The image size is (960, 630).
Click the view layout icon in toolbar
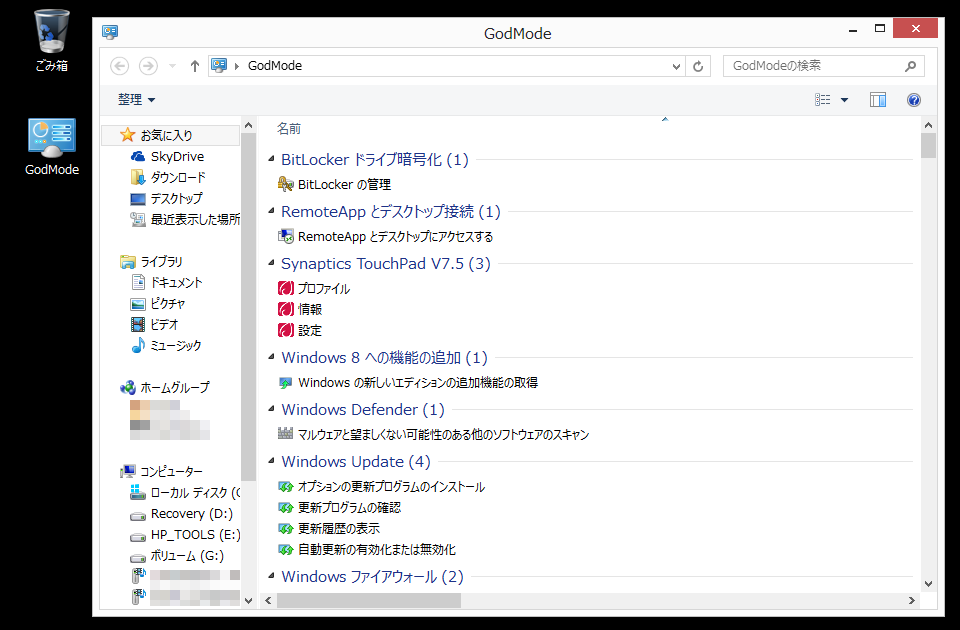coord(822,100)
